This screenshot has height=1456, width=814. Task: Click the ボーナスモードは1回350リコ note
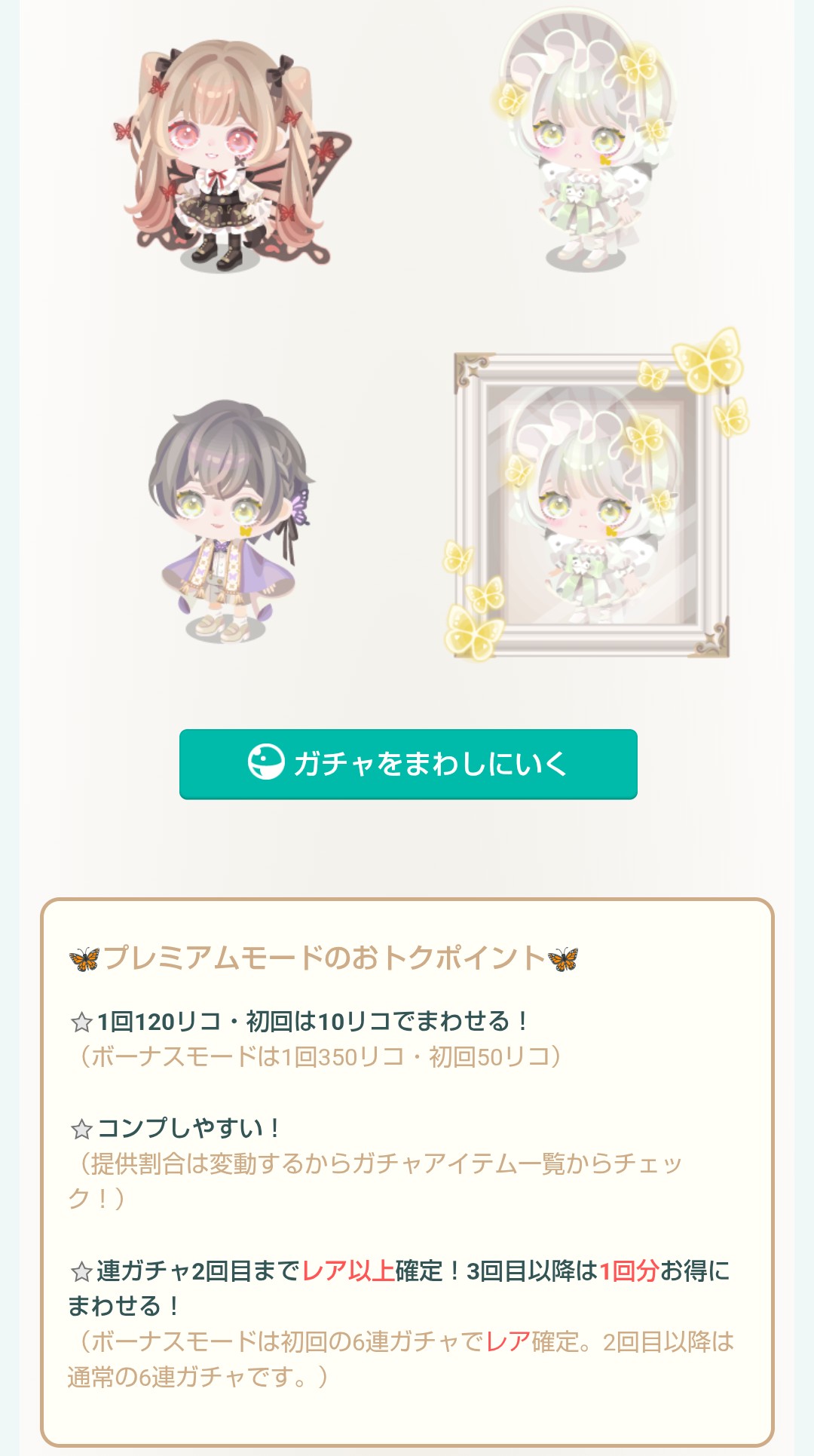(316, 1056)
